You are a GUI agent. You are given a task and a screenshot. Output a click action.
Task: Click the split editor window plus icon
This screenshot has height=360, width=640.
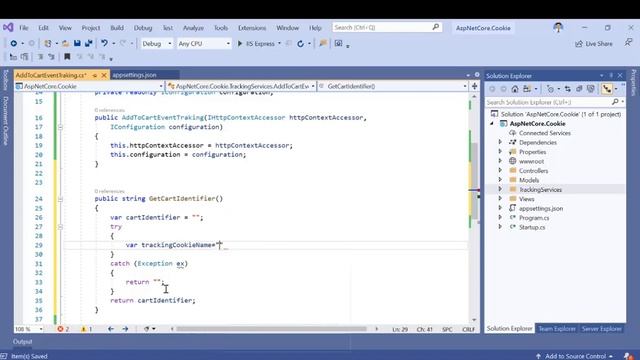pos(474,86)
